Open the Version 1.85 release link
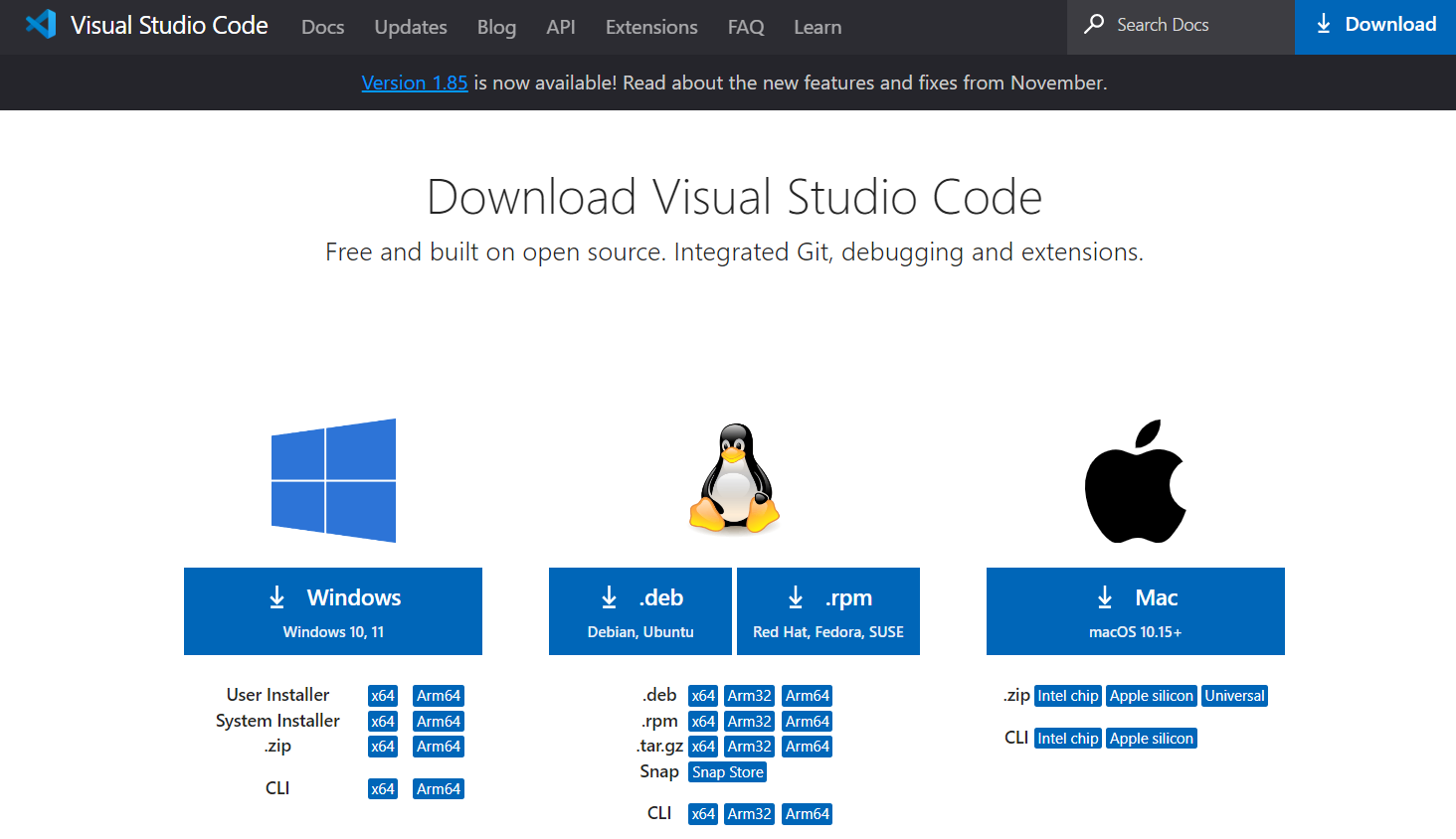The image size is (1456, 839). pos(415,83)
